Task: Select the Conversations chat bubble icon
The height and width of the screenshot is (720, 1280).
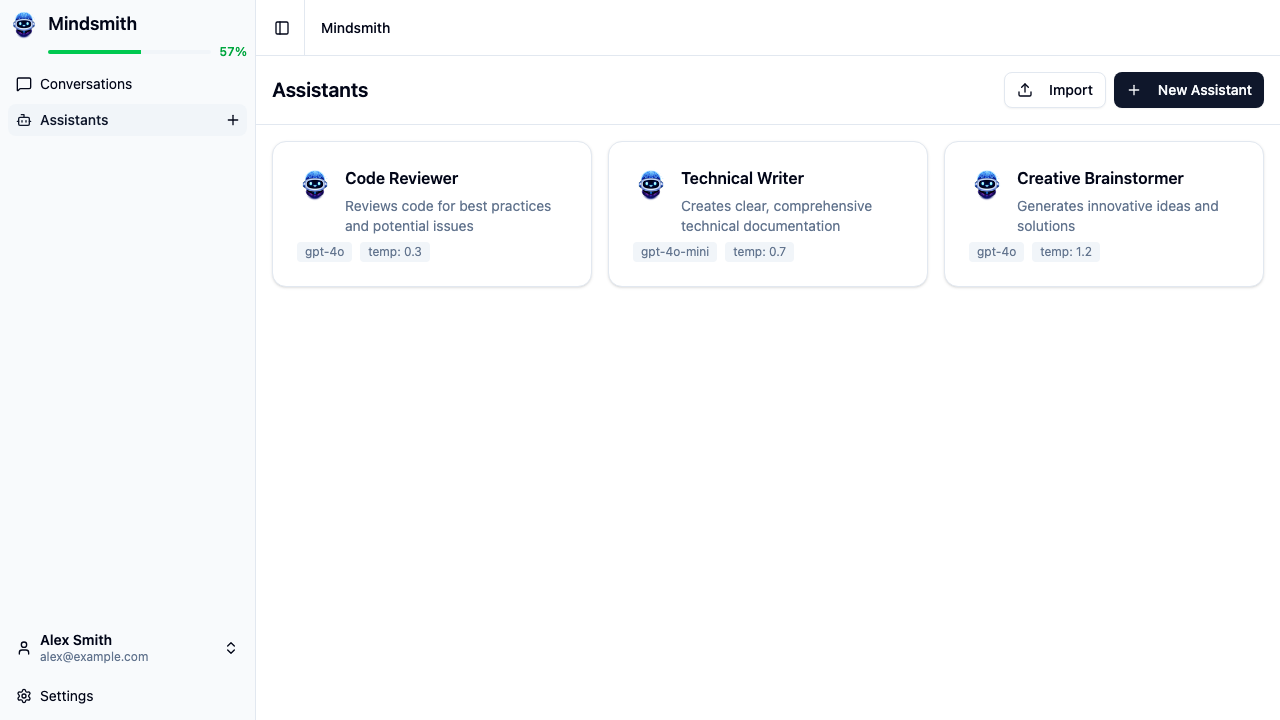Action: tap(24, 84)
